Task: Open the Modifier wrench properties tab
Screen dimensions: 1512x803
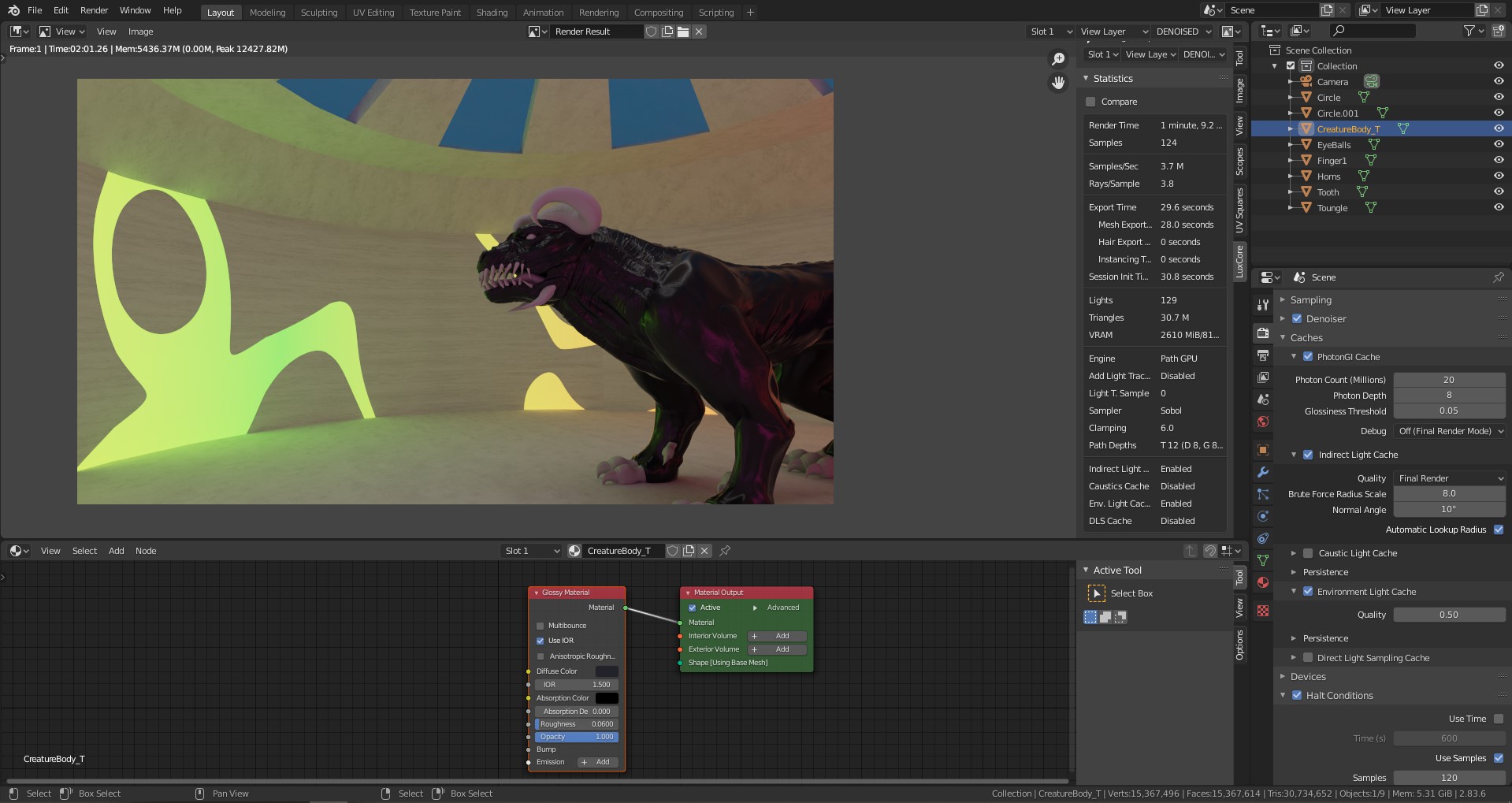Action: (1263, 472)
